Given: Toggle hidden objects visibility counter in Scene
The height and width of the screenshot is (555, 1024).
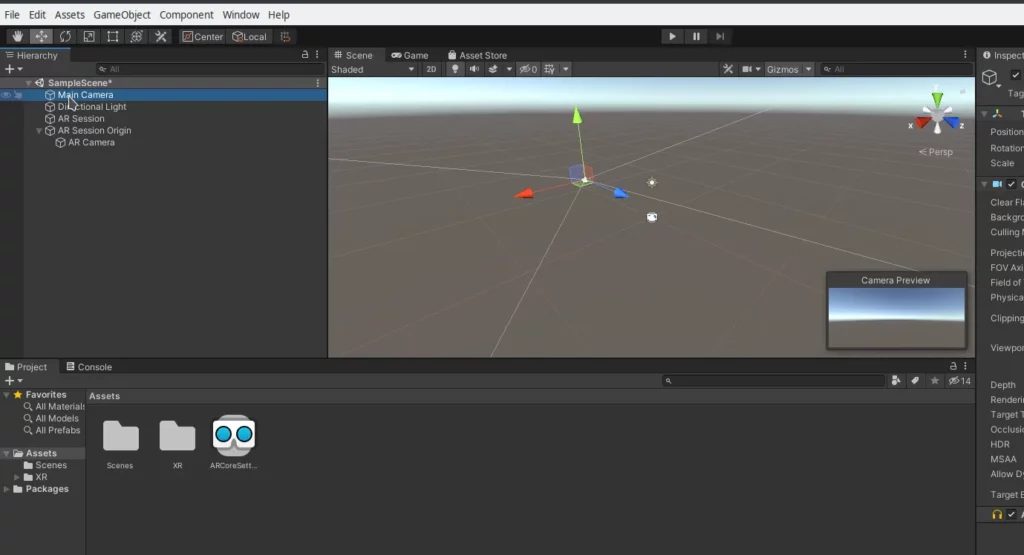Looking at the screenshot, I should 528,69.
